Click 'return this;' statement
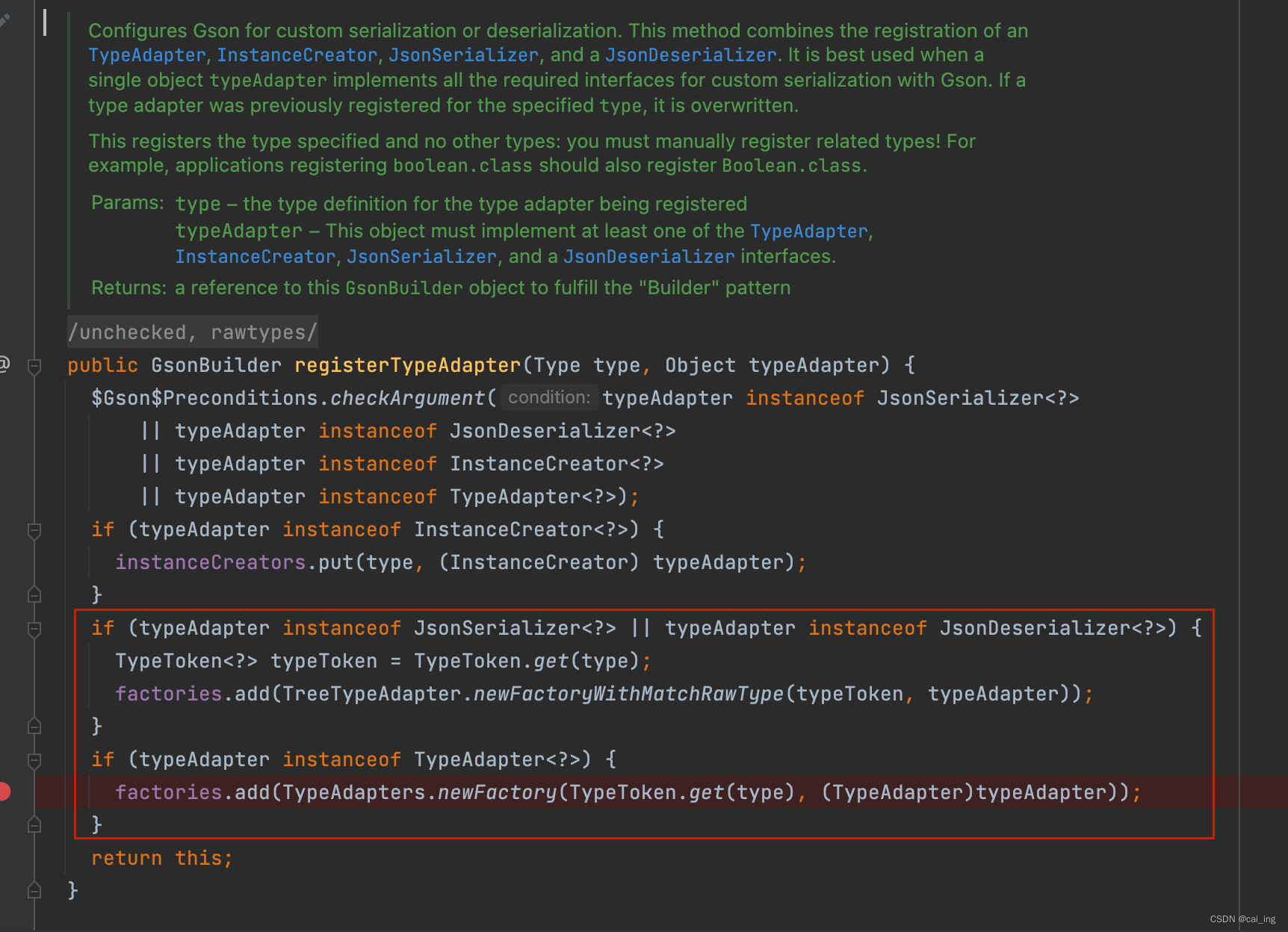Viewport: 1288px width, 932px height. pos(162,858)
